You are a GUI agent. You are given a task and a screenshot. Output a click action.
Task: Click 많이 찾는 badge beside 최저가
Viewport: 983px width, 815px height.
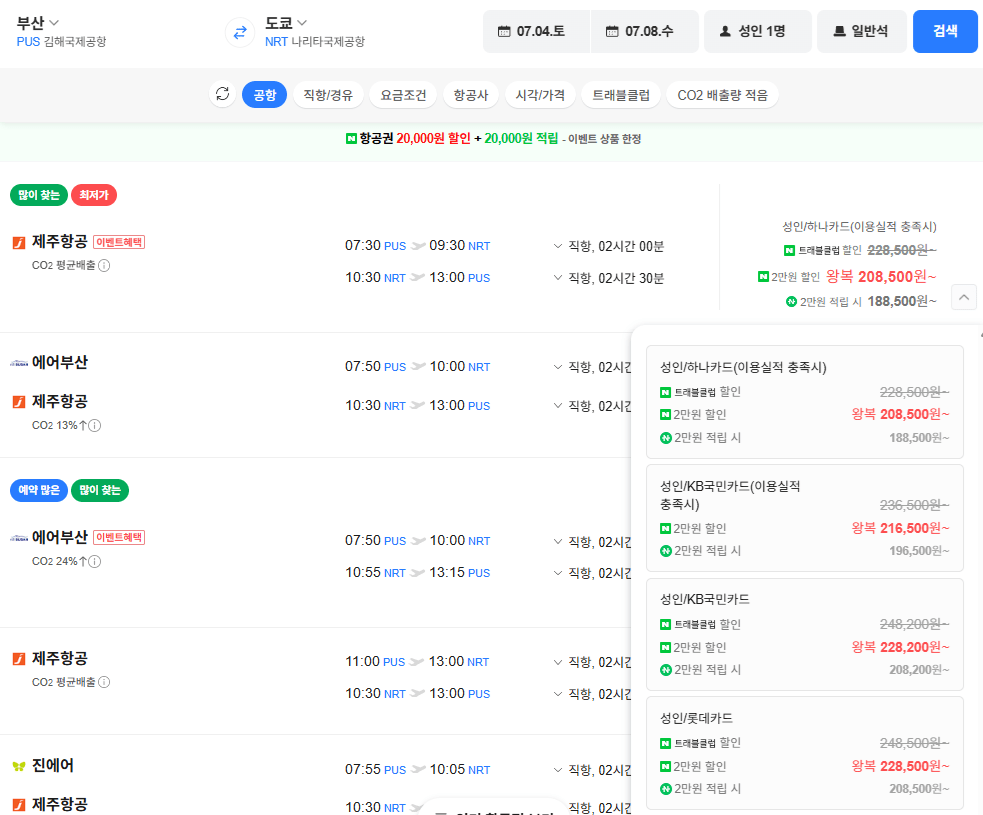39,195
